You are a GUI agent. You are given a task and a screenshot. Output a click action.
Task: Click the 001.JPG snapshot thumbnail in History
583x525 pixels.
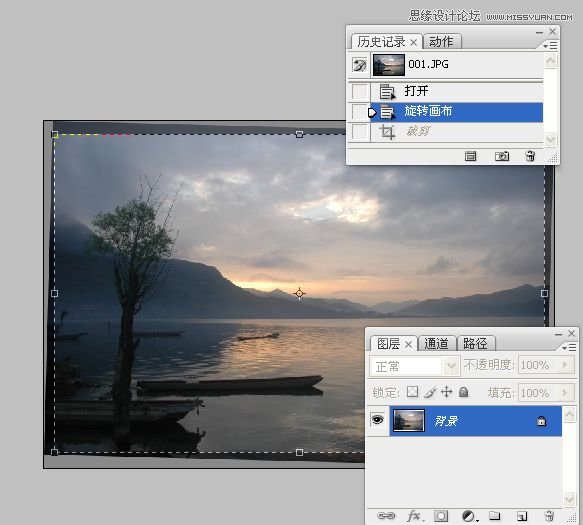(389, 65)
